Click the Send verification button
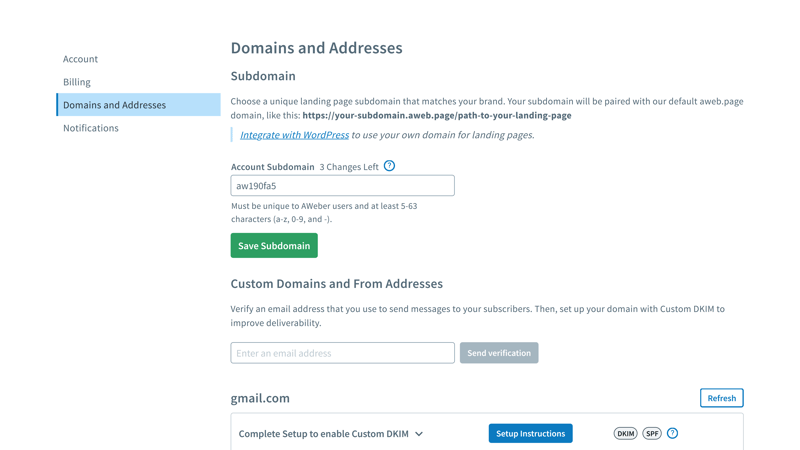Viewport: 800px width, 450px height. [x=499, y=353]
